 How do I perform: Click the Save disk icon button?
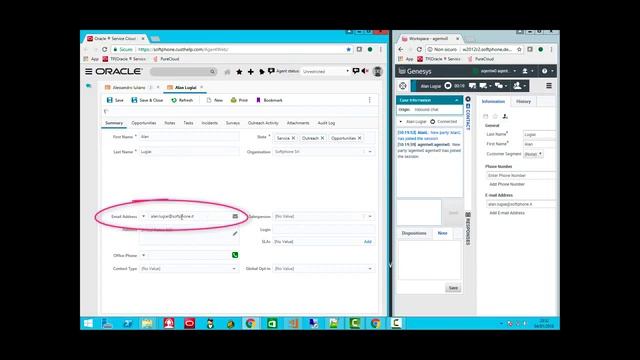point(115,100)
